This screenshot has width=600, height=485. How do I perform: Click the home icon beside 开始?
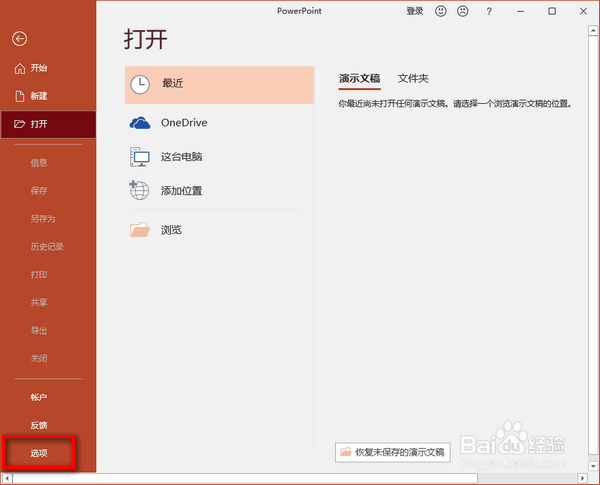pos(20,69)
